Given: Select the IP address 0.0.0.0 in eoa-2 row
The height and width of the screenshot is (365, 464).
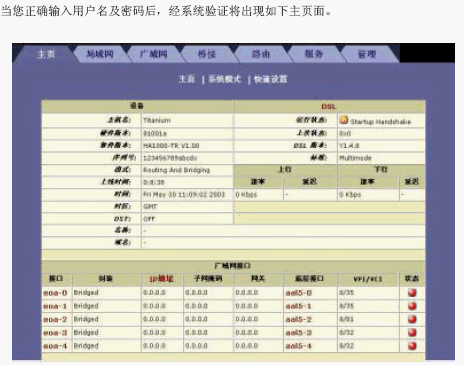Looking at the screenshot, I should [154, 319].
